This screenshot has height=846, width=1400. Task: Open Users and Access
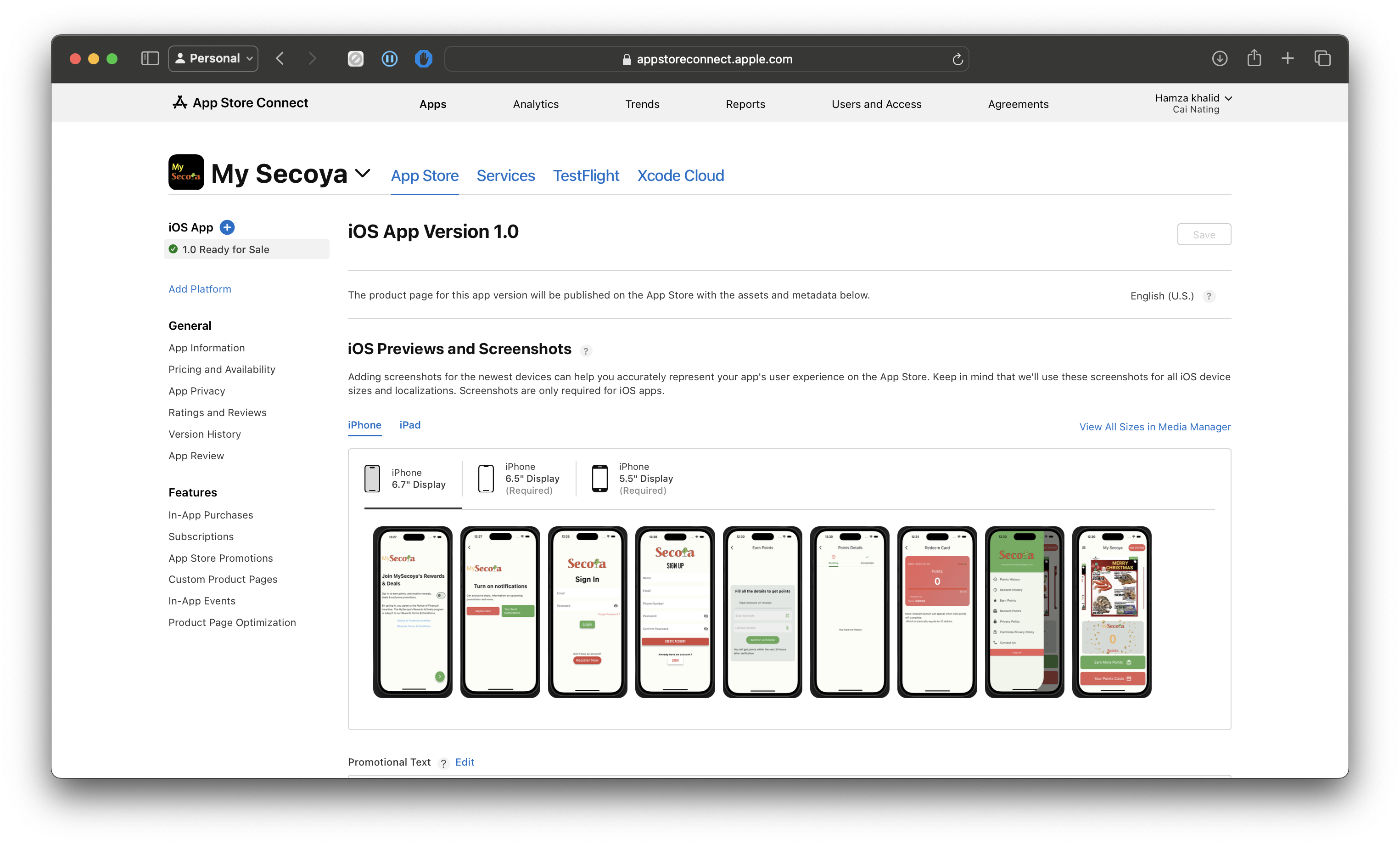pyautogui.click(x=876, y=104)
